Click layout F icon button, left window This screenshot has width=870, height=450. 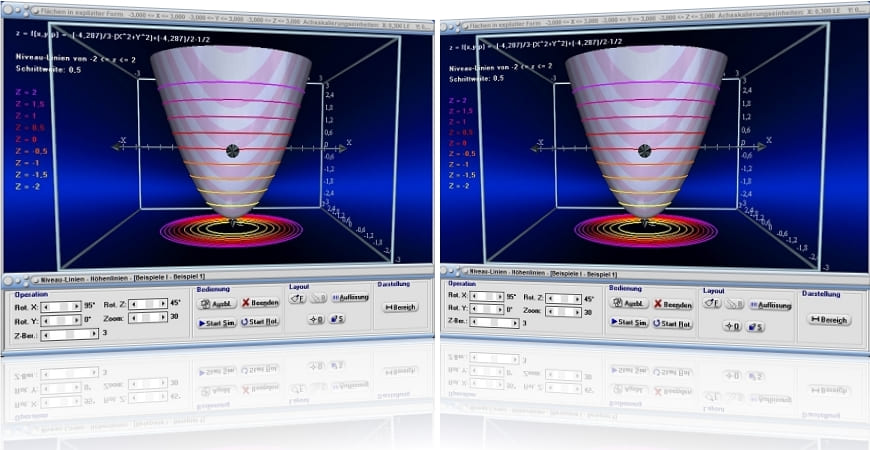[297, 299]
